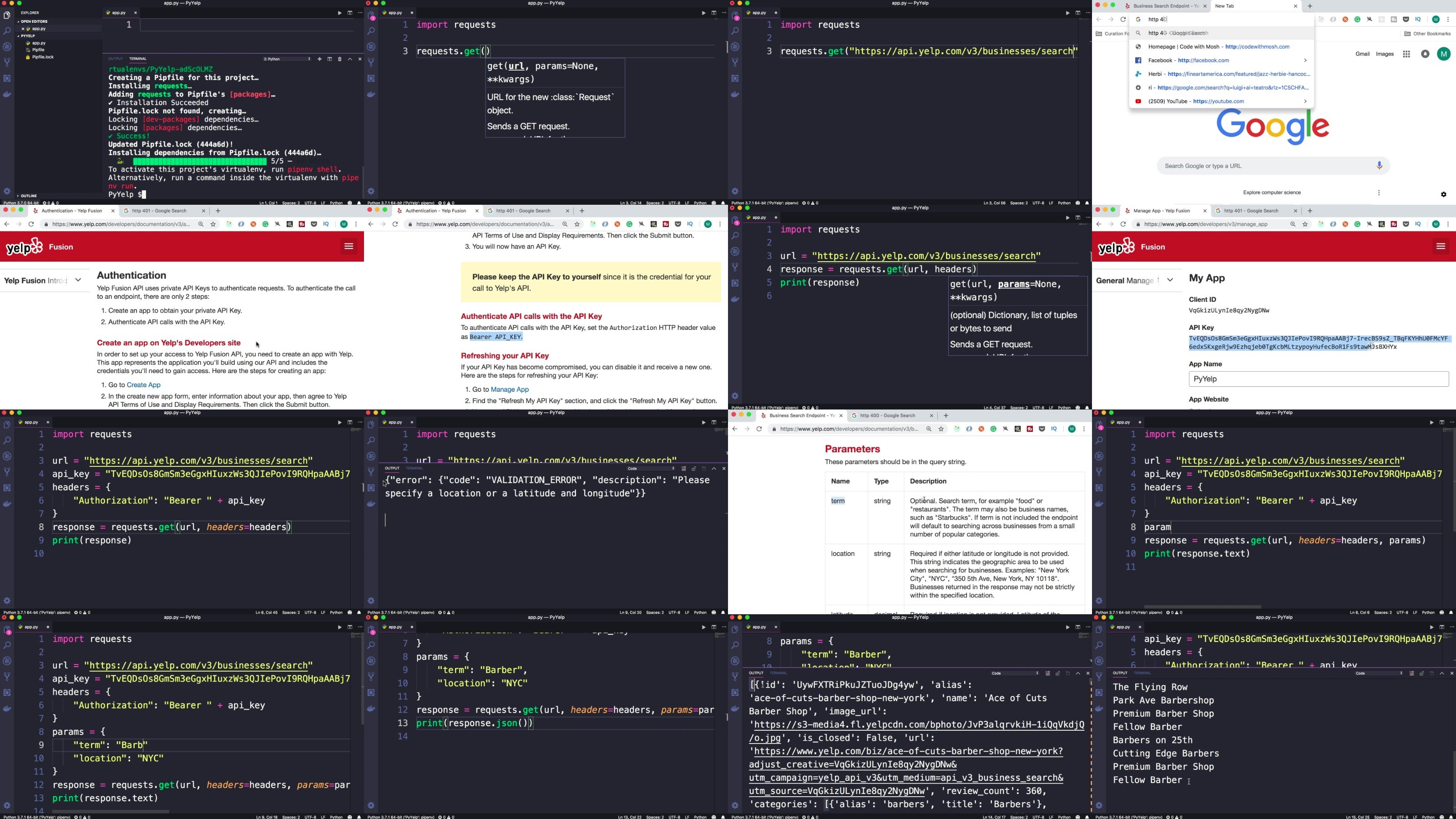Open Source Control in the window with EXPLORER sidebar
This screenshot has height=819, width=1456.
click(7, 62)
